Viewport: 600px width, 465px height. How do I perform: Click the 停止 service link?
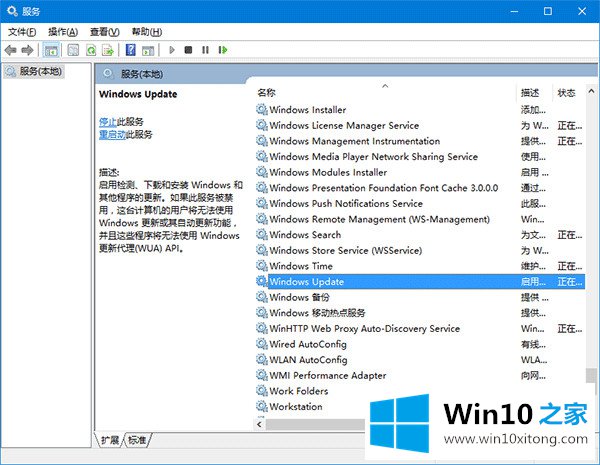click(x=108, y=122)
